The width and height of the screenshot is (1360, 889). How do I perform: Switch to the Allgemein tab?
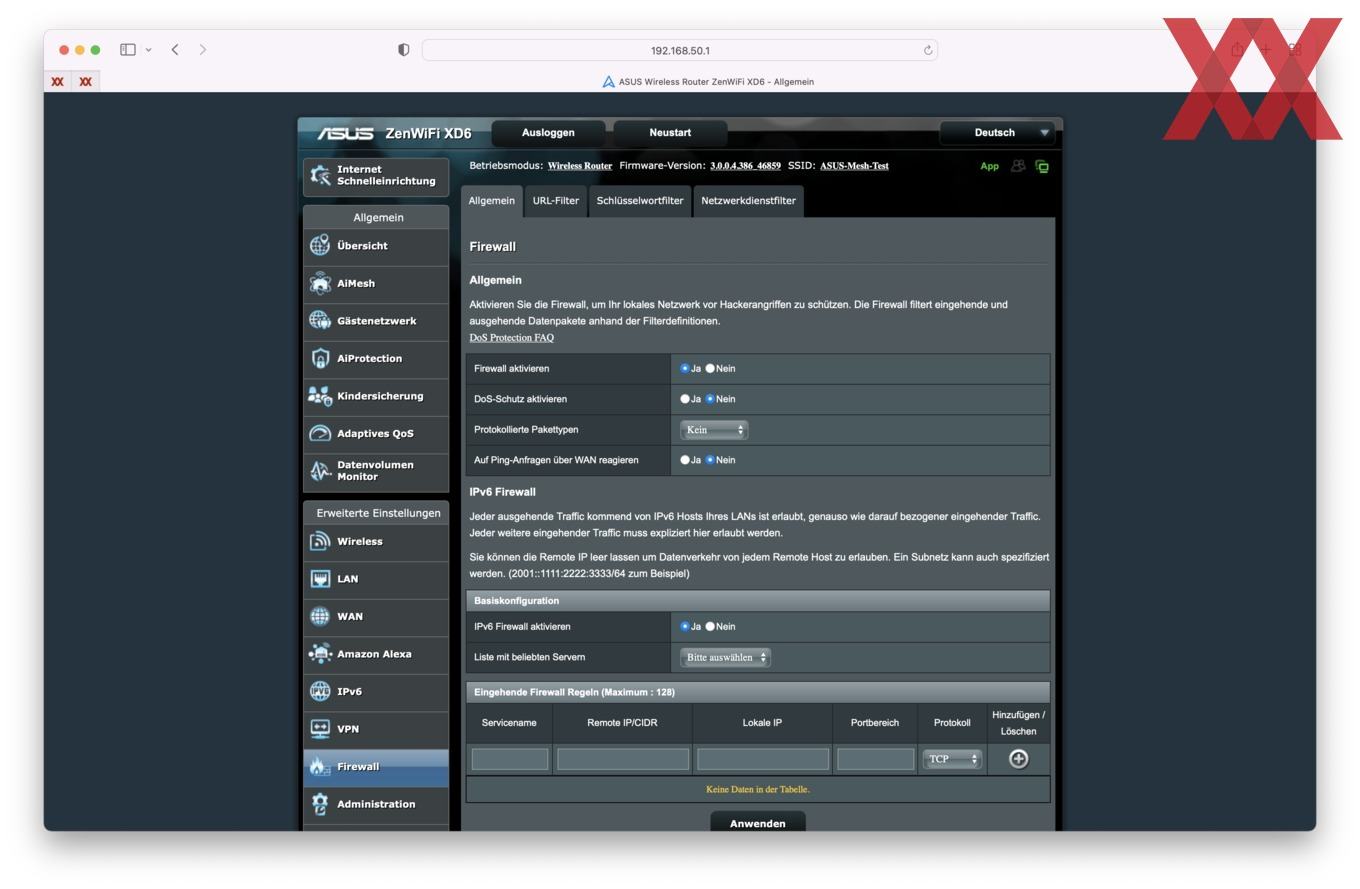coord(492,201)
